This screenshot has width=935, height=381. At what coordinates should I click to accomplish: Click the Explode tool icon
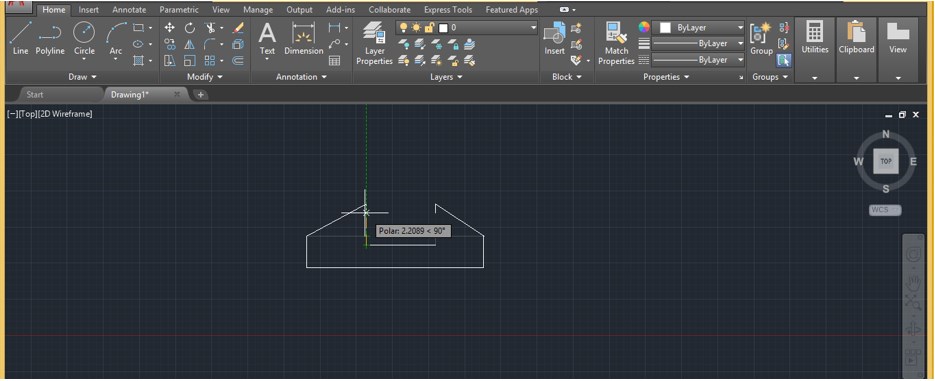tap(238, 44)
